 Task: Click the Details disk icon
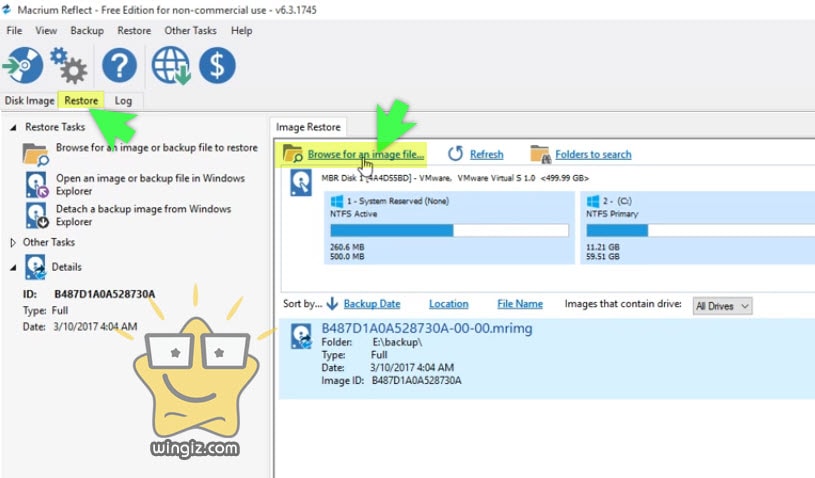[x=36, y=267]
